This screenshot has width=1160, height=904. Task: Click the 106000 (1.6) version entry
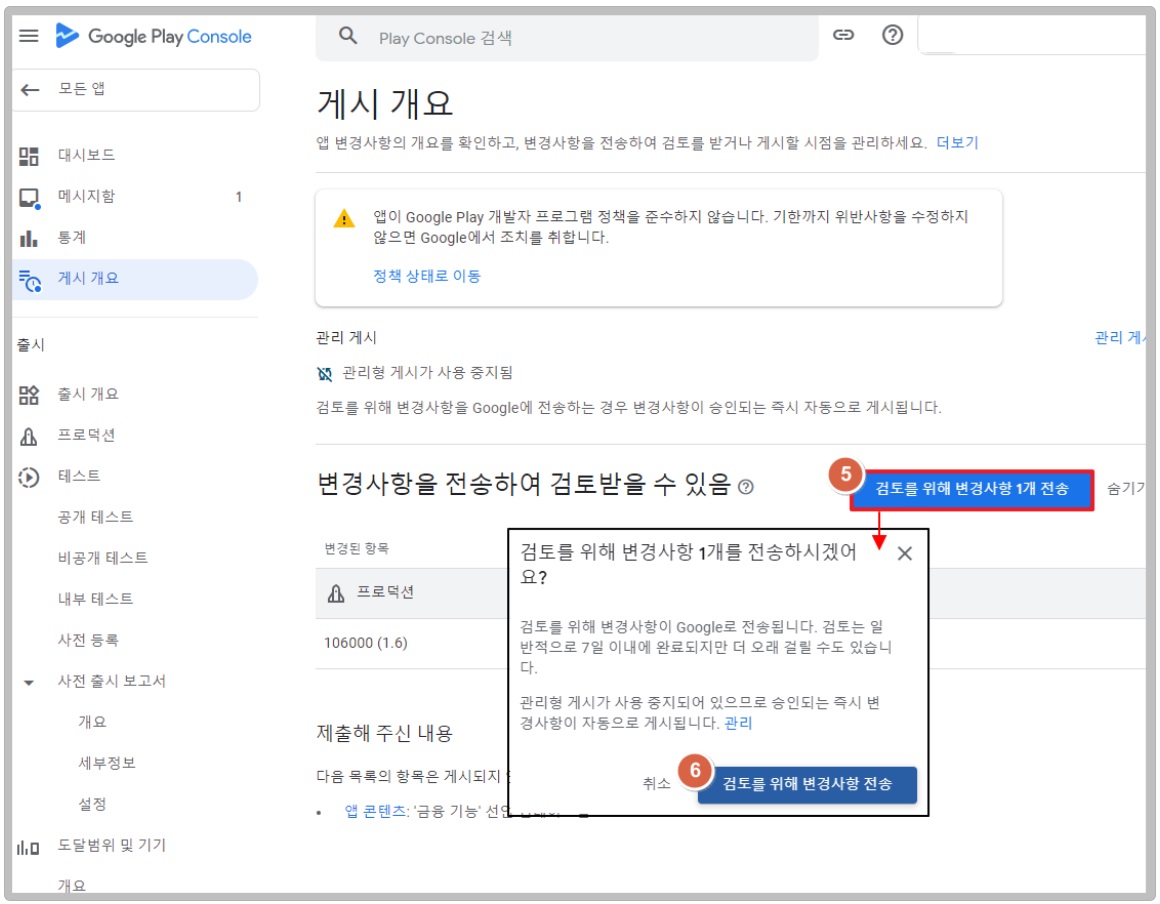point(365,643)
